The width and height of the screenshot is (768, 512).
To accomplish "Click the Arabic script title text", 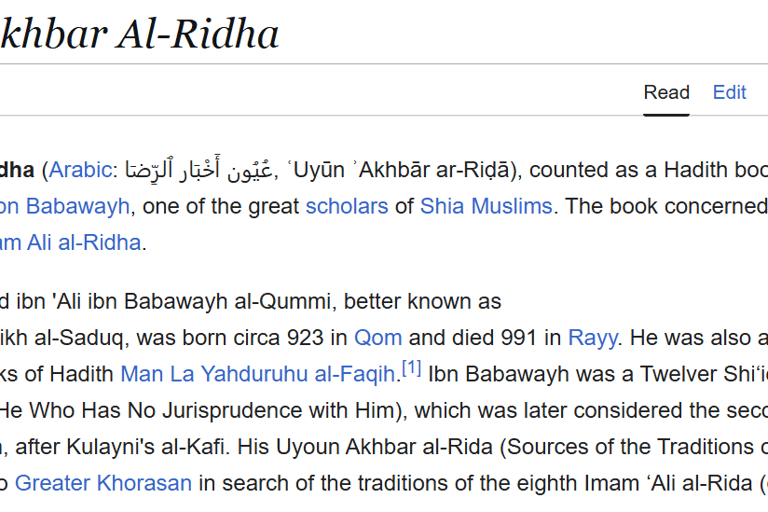I will click(x=199, y=169).
